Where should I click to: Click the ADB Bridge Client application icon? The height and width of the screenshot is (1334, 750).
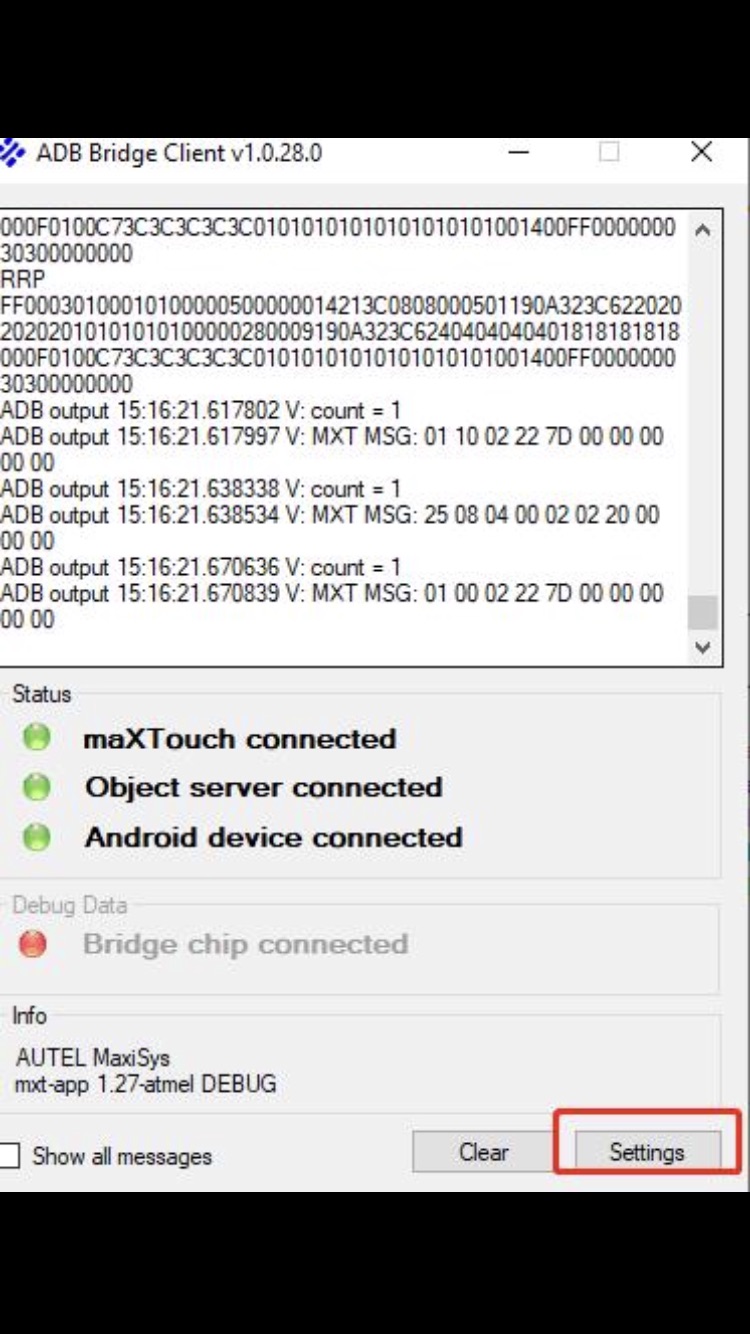click(x=12, y=152)
